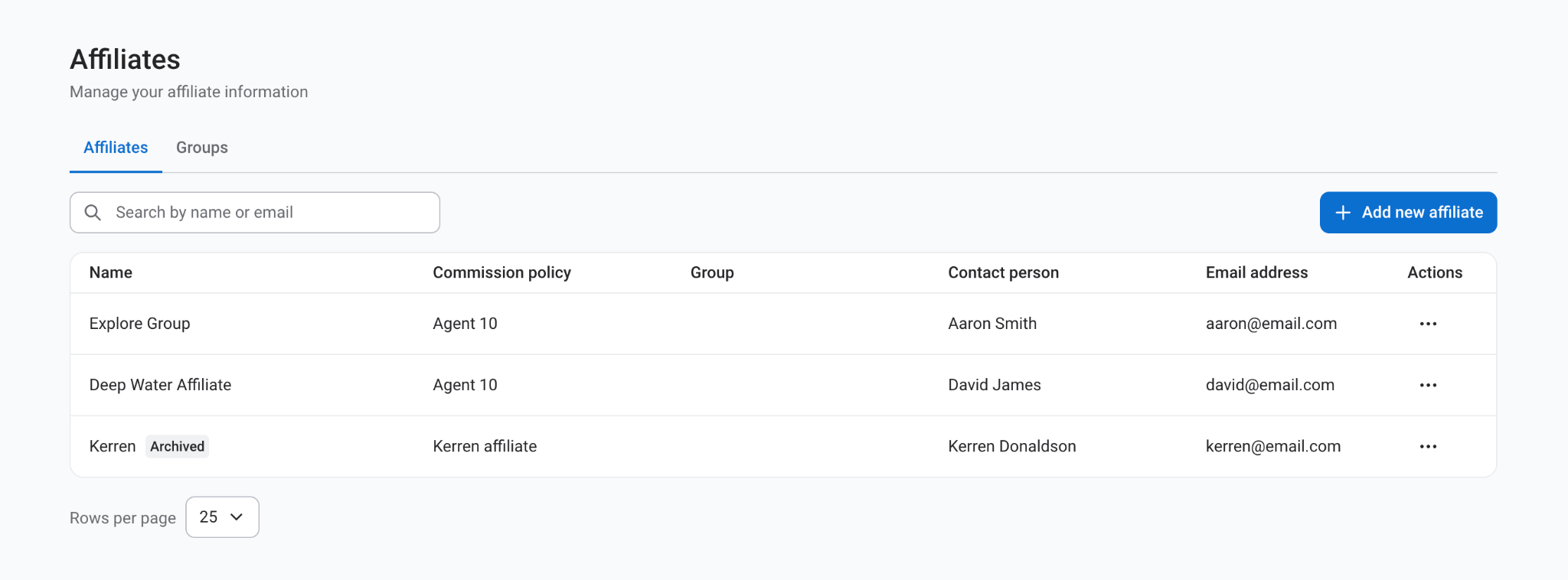Image resolution: width=1568 pixels, height=580 pixels.
Task: Click the Contact person column header
Action: click(1003, 272)
